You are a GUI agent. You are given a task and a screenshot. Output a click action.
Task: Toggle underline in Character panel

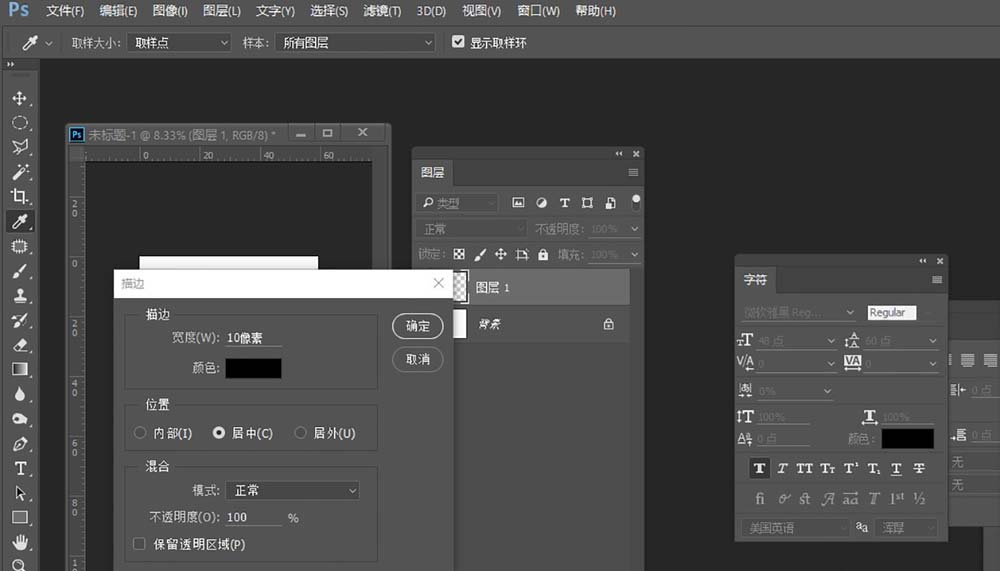[896, 468]
